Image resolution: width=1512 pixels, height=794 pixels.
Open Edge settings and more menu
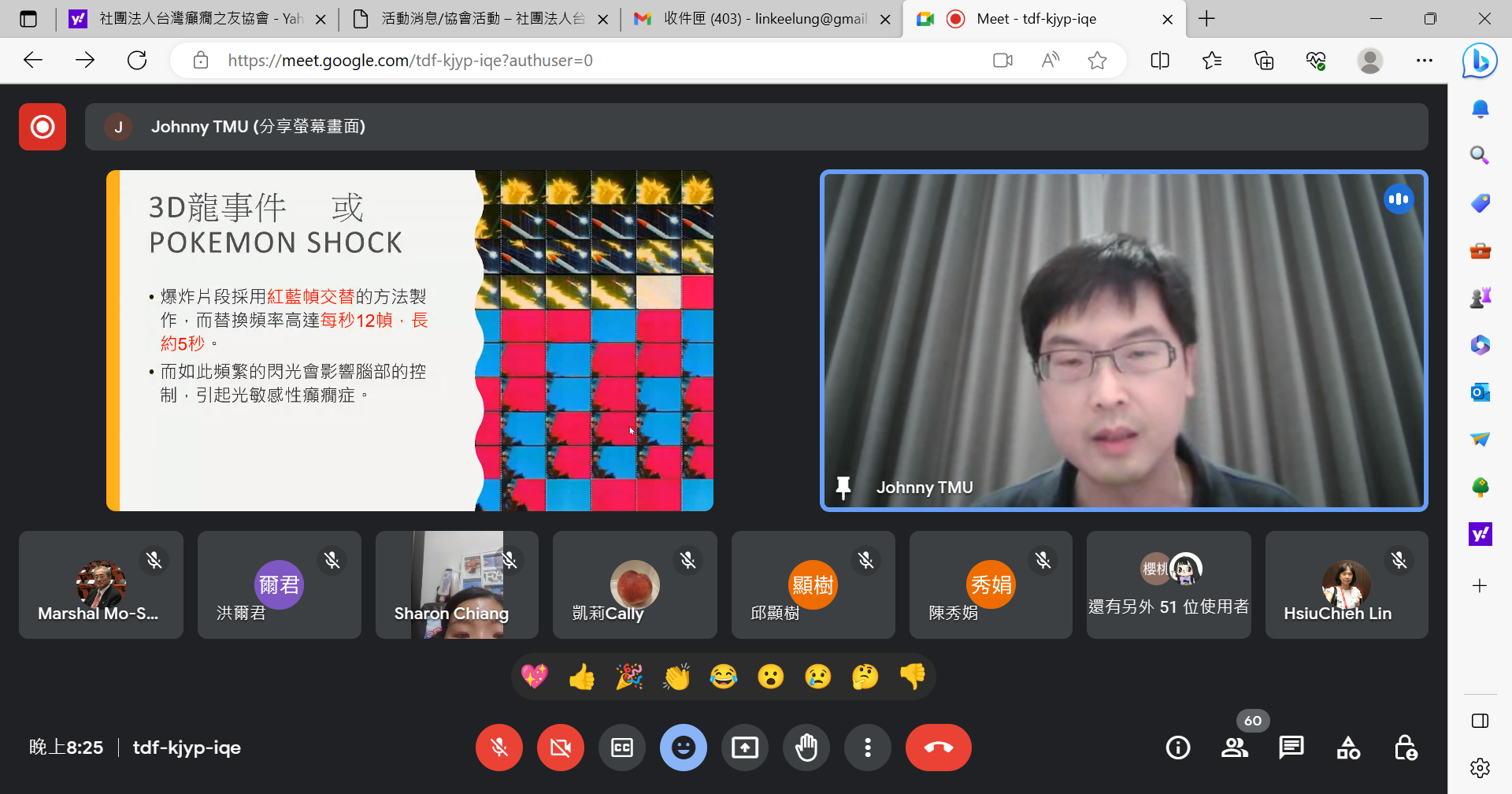tap(1425, 61)
